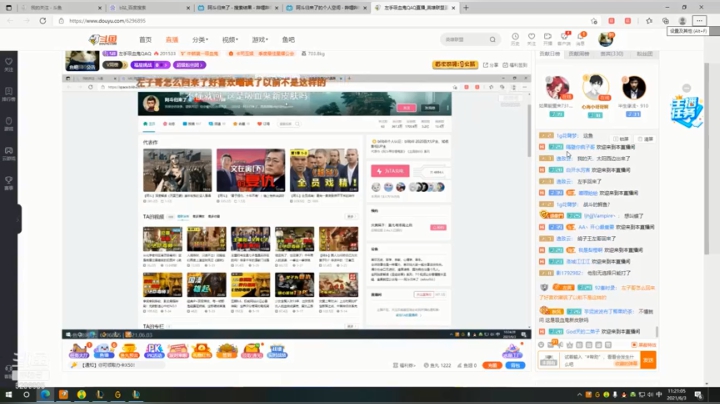Open 鱼吧 in the Douyu navigation
Screen dimensions: 720x404
pos(288,40)
